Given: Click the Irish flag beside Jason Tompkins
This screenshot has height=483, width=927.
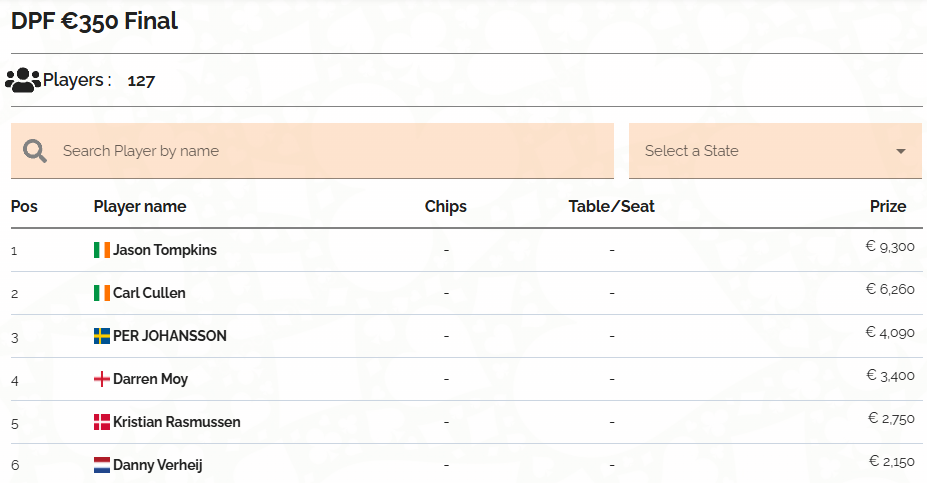Looking at the screenshot, I should pos(102,250).
